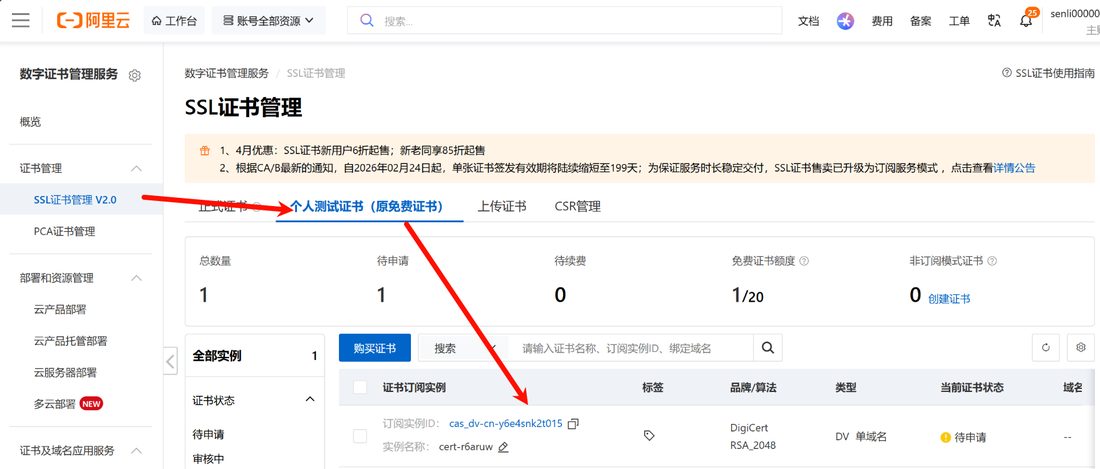Open the 备案 menu item
Viewport: 1100px width, 469px height.
[x=920, y=21]
